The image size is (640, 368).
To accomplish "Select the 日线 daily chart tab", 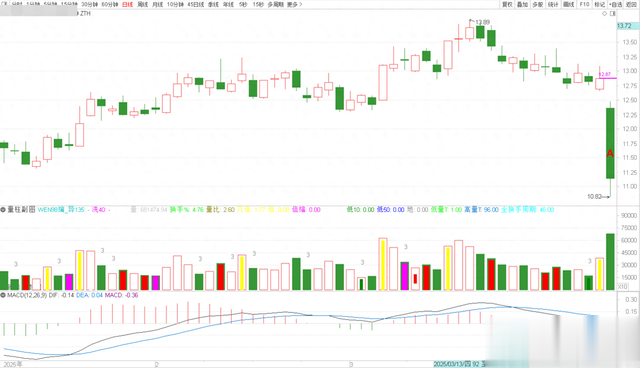I will (127, 4).
